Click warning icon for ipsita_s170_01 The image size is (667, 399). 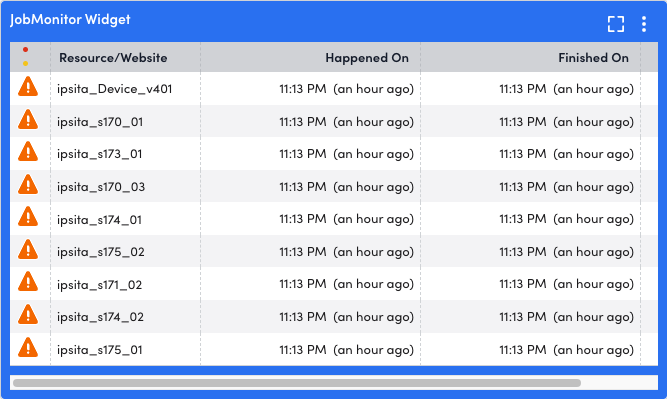(x=28, y=119)
